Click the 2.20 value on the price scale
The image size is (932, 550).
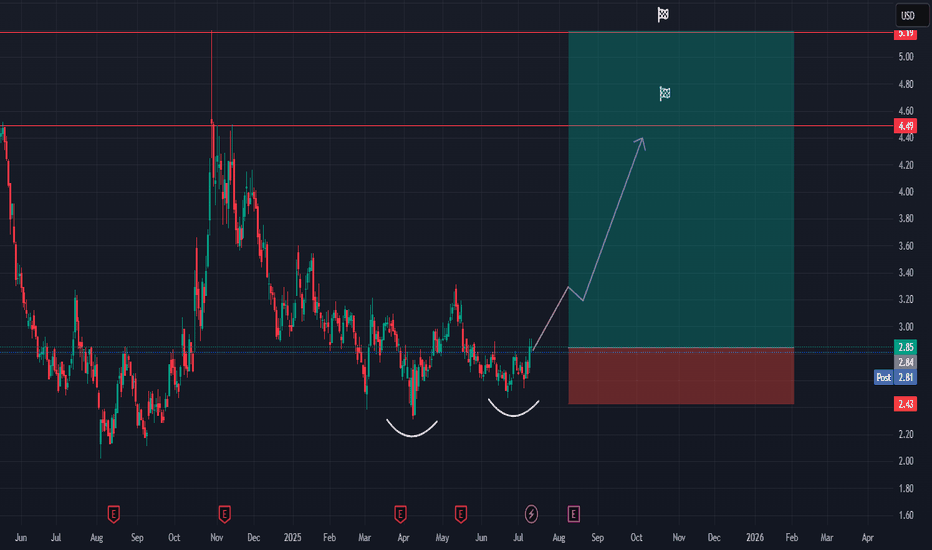906,435
